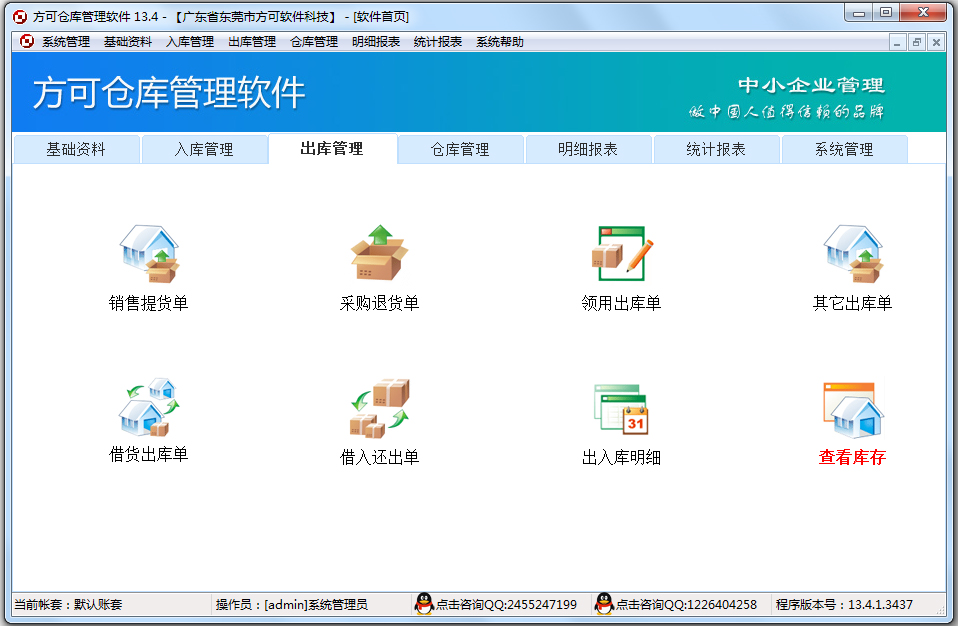Go to the 明细报表 tab
Image resolution: width=958 pixels, height=626 pixels.
click(x=588, y=150)
